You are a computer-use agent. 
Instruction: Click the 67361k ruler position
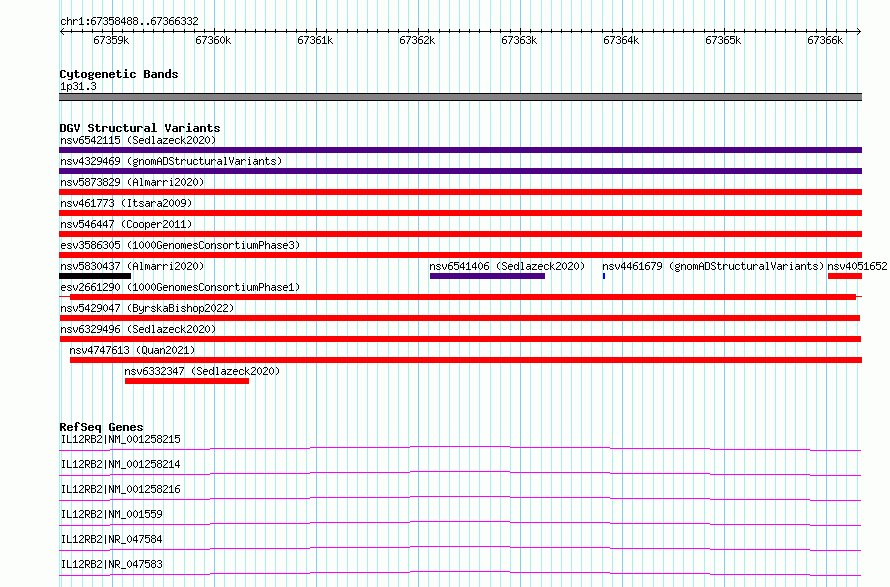315,40
